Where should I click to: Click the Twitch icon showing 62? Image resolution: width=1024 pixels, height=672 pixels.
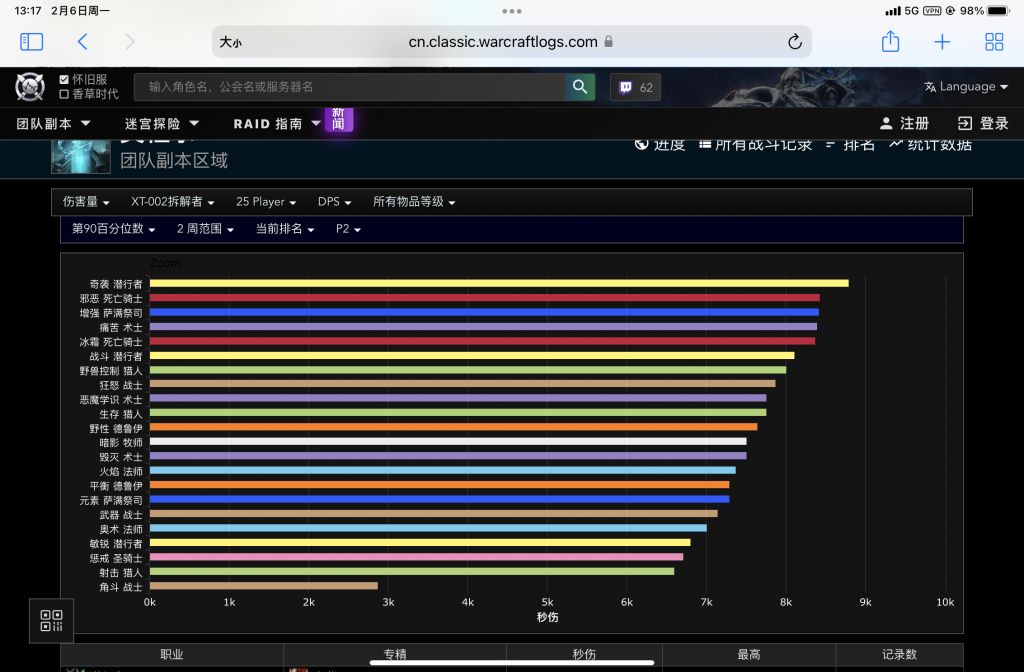(x=634, y=87)
